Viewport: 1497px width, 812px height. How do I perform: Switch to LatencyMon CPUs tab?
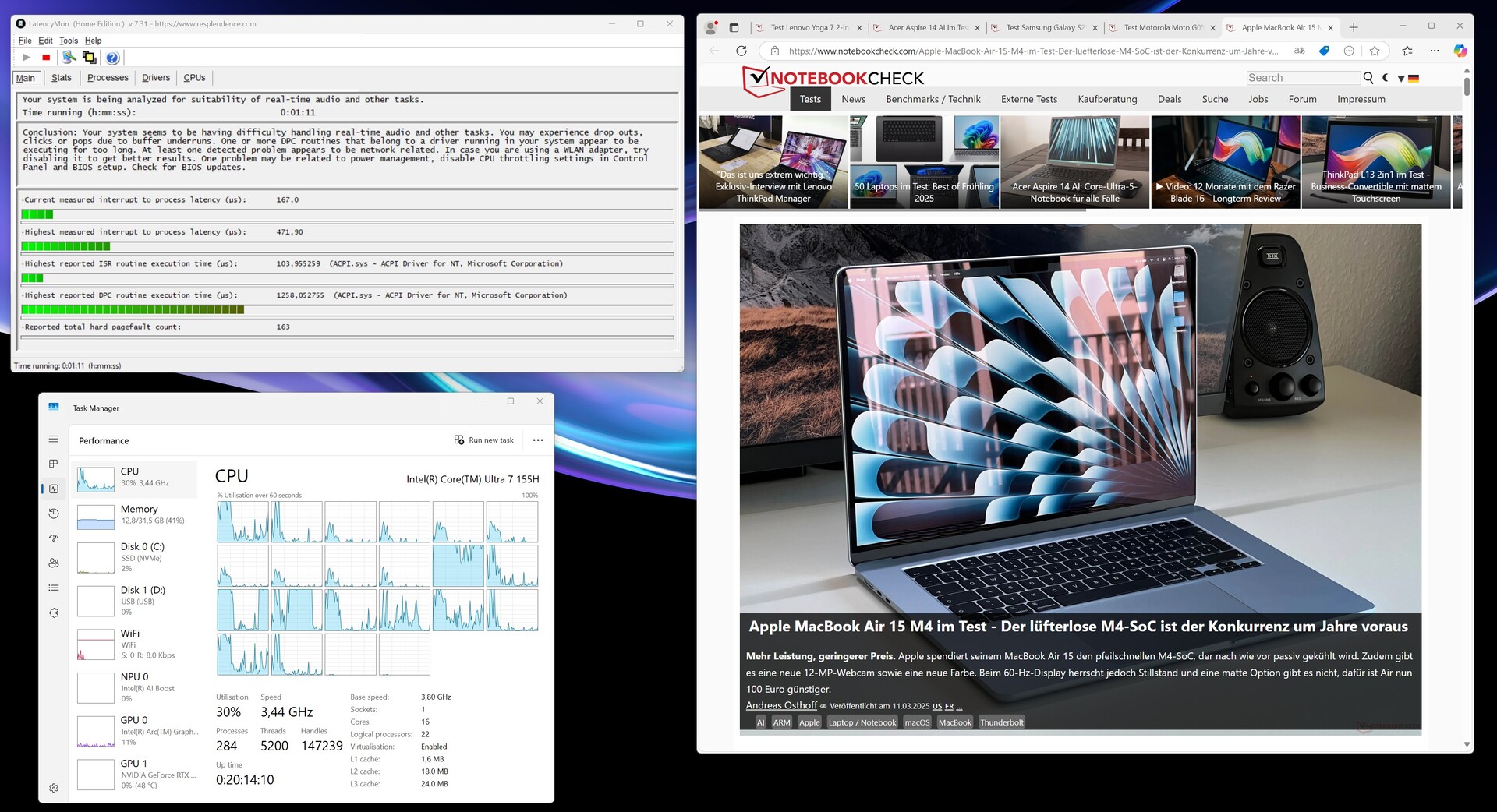pos(194,78)
